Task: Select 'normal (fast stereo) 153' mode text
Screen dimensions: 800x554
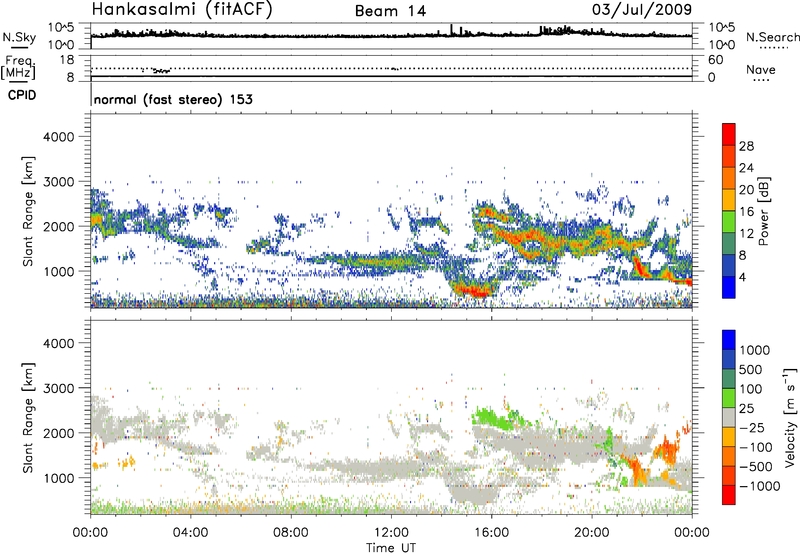Action: click(173, 99)
